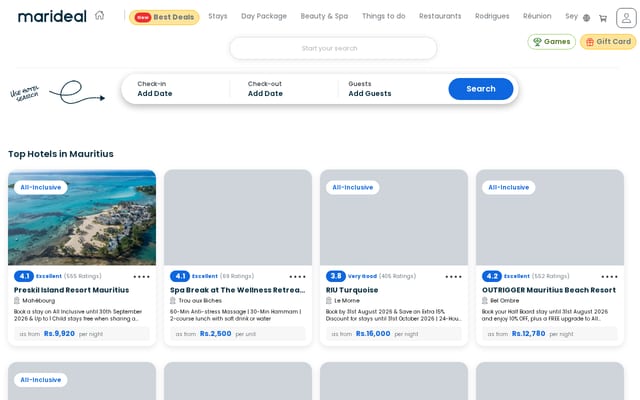
Task: Click the Games button
Action: pos(551,42)
